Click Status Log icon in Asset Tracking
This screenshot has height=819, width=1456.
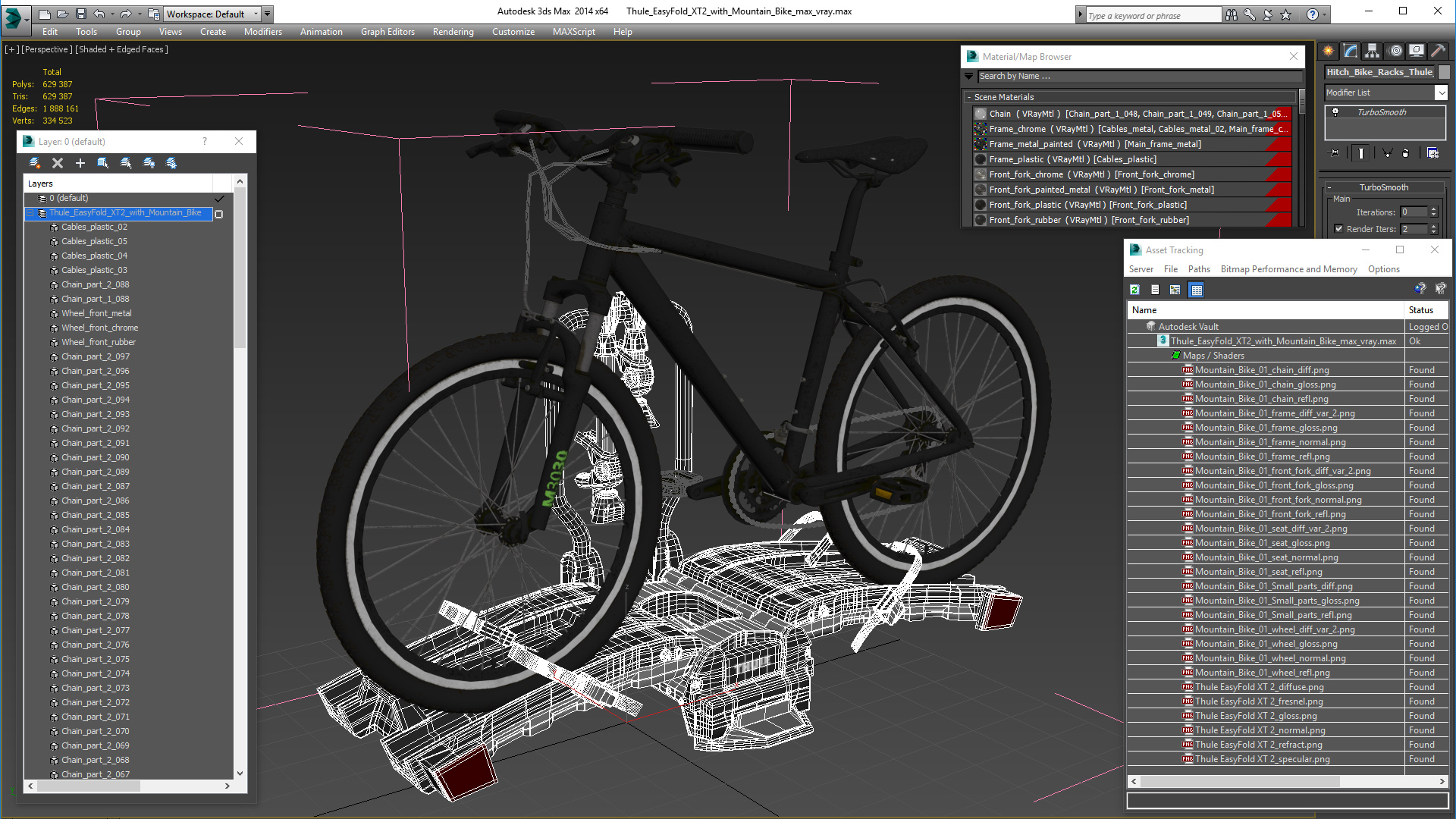coord(1155,290)
